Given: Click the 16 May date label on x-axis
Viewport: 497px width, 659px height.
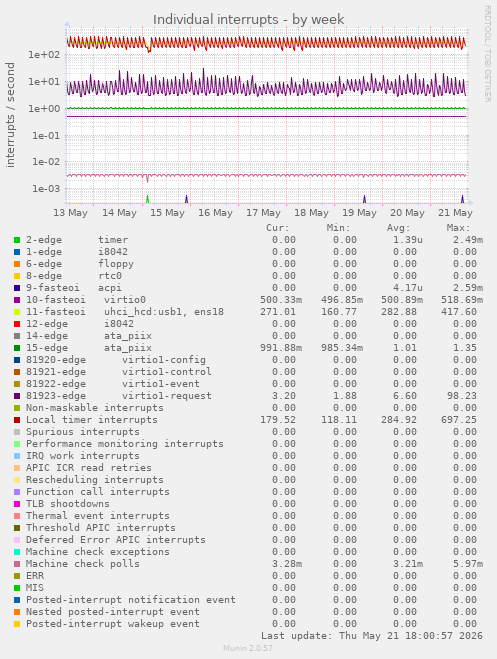Looking at the screenshot, I should tap(216, 213).
